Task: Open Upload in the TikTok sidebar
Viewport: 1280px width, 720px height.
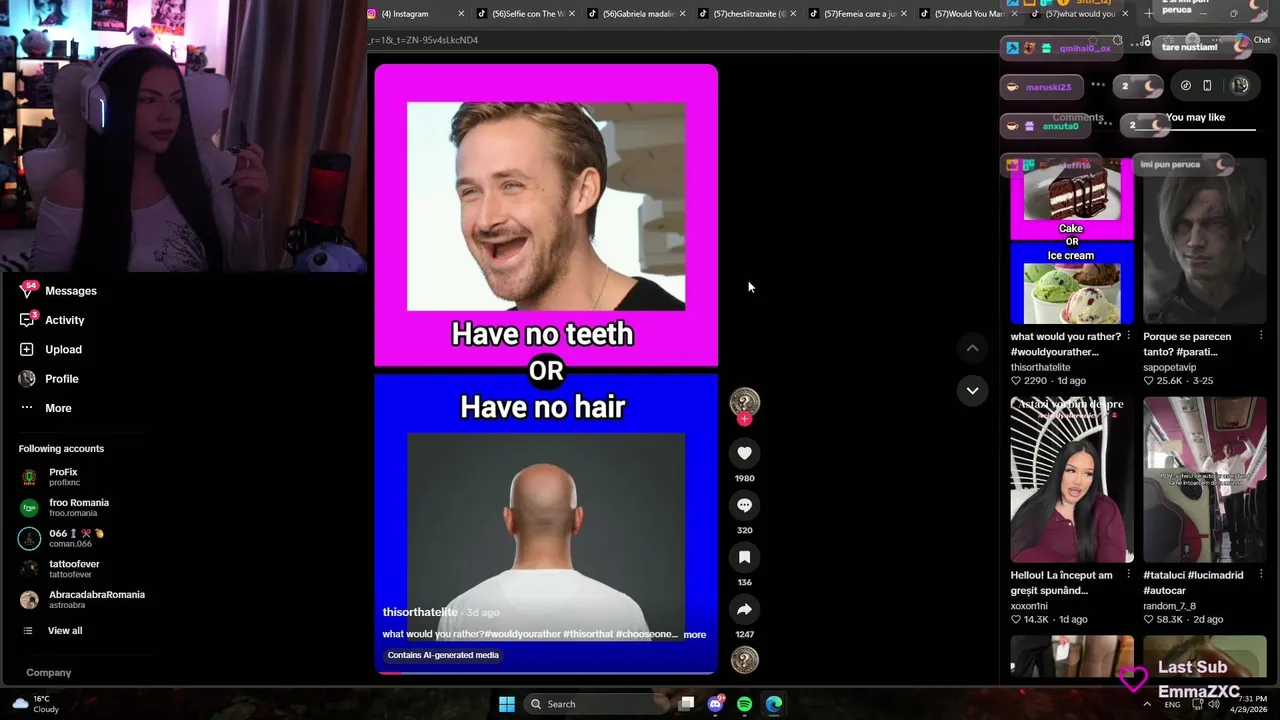Action: tap(51, 349)
